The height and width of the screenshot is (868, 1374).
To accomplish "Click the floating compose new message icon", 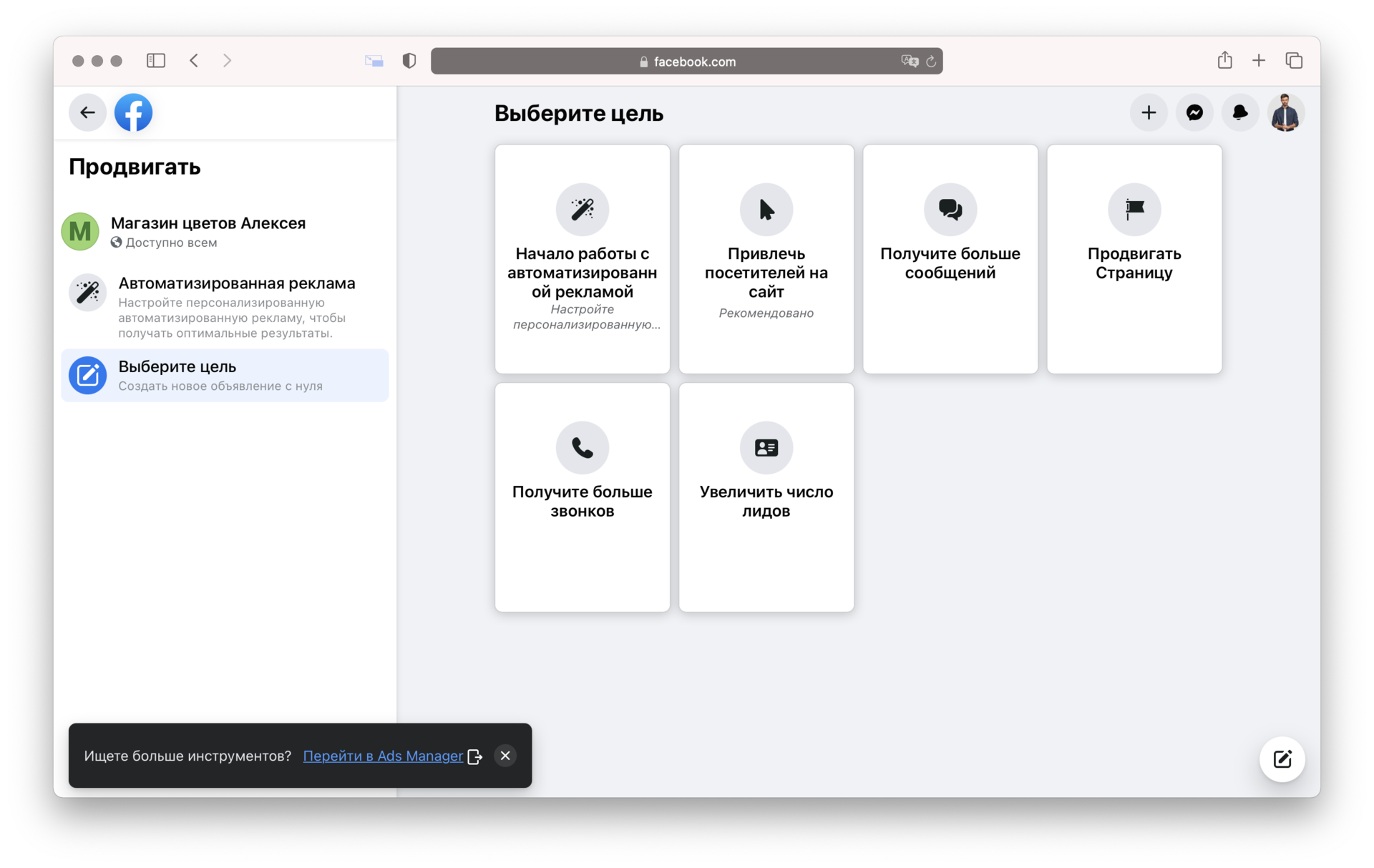I will [1282, 759].
